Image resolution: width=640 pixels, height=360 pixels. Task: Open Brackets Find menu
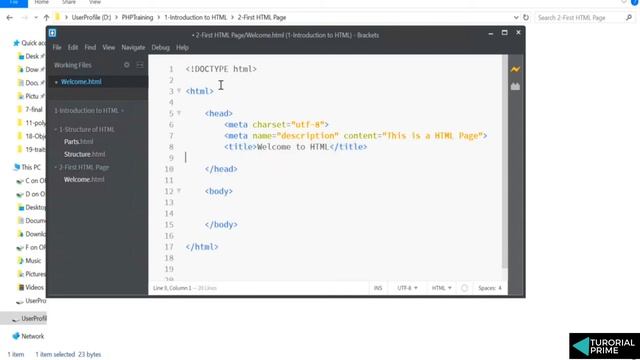pyautogui.click(x=90, y=47)
